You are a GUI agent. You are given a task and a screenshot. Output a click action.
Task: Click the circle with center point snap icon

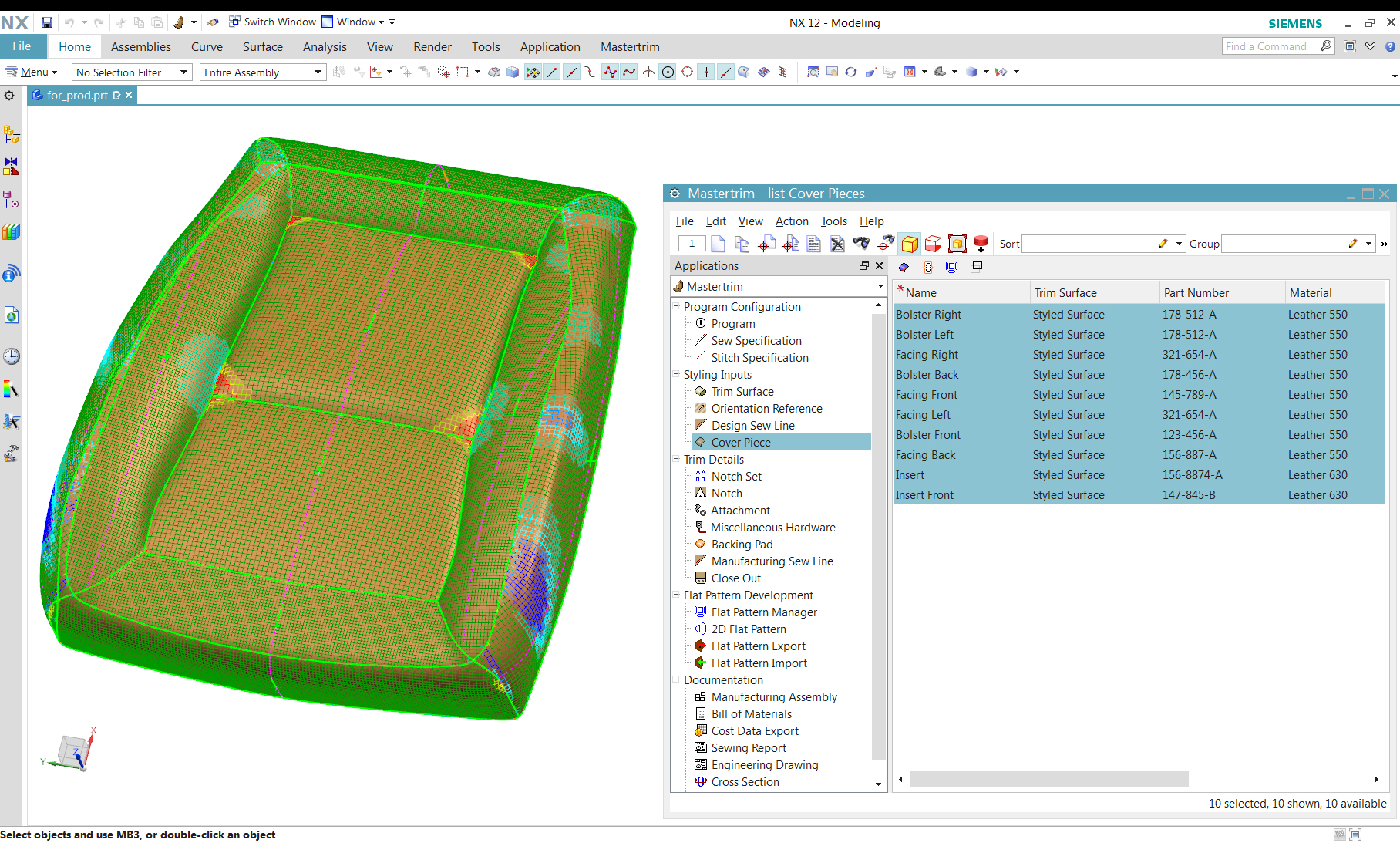point(668,72)
